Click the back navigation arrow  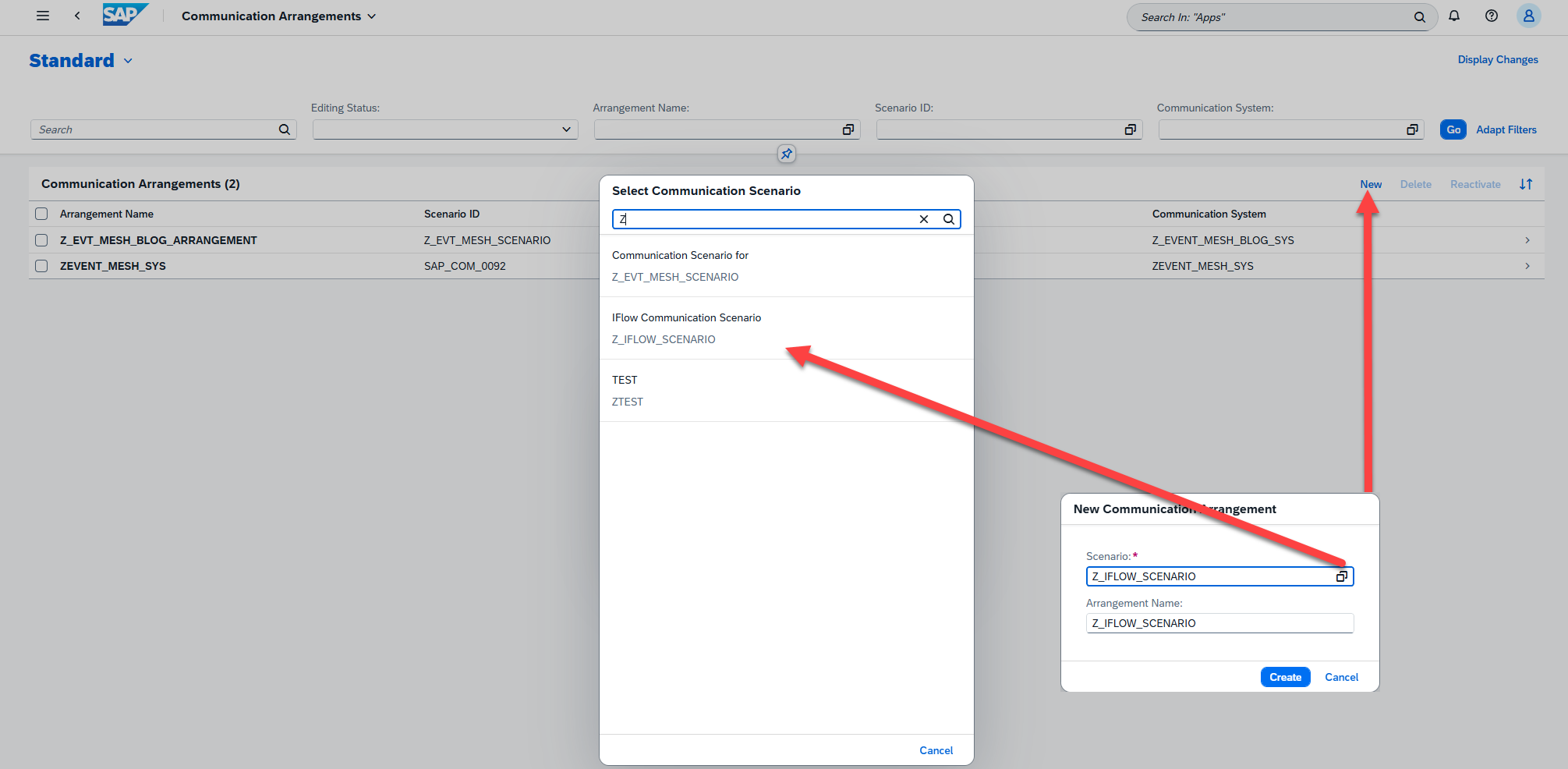(77, 16)
